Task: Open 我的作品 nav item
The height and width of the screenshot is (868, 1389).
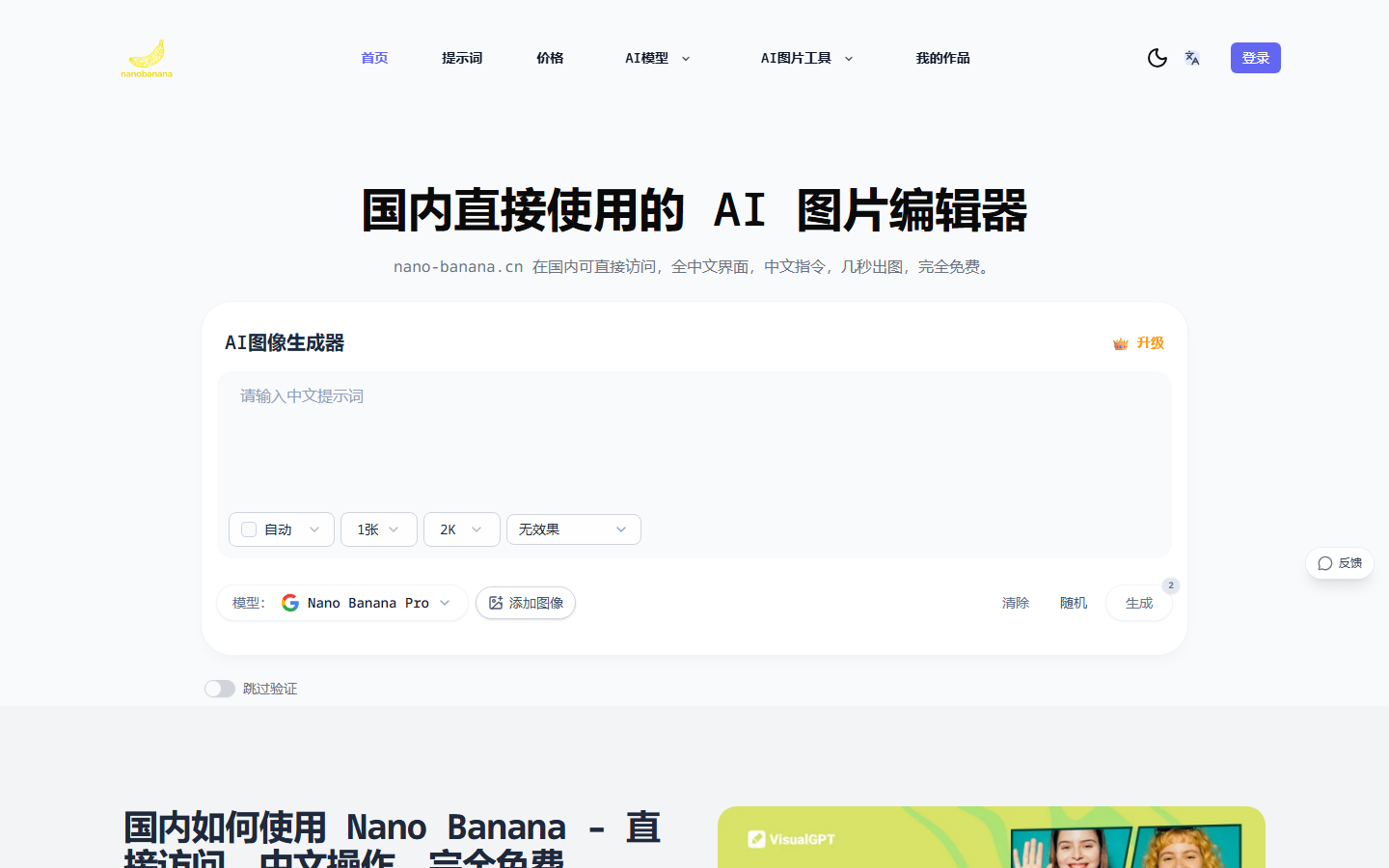Action: tap(942, 58)
